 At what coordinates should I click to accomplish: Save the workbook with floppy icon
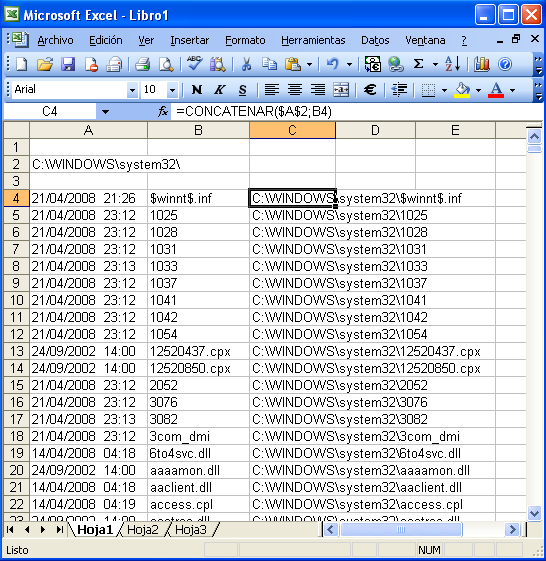(x=68, y=64)
